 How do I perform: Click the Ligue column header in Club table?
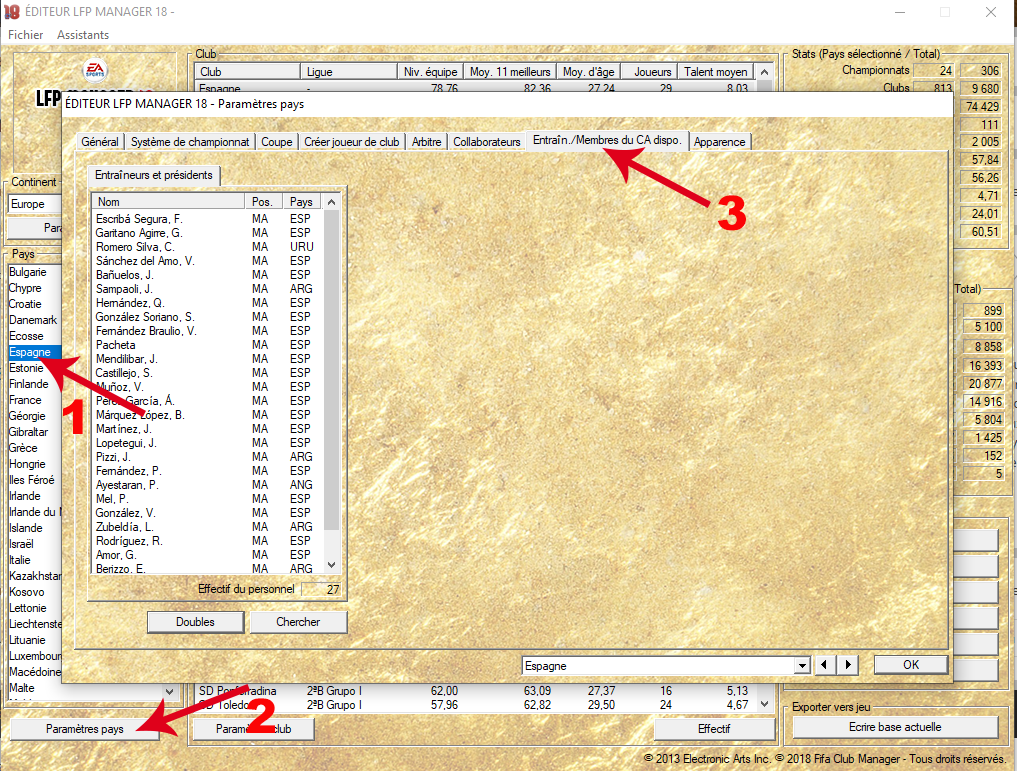(349, 72)
